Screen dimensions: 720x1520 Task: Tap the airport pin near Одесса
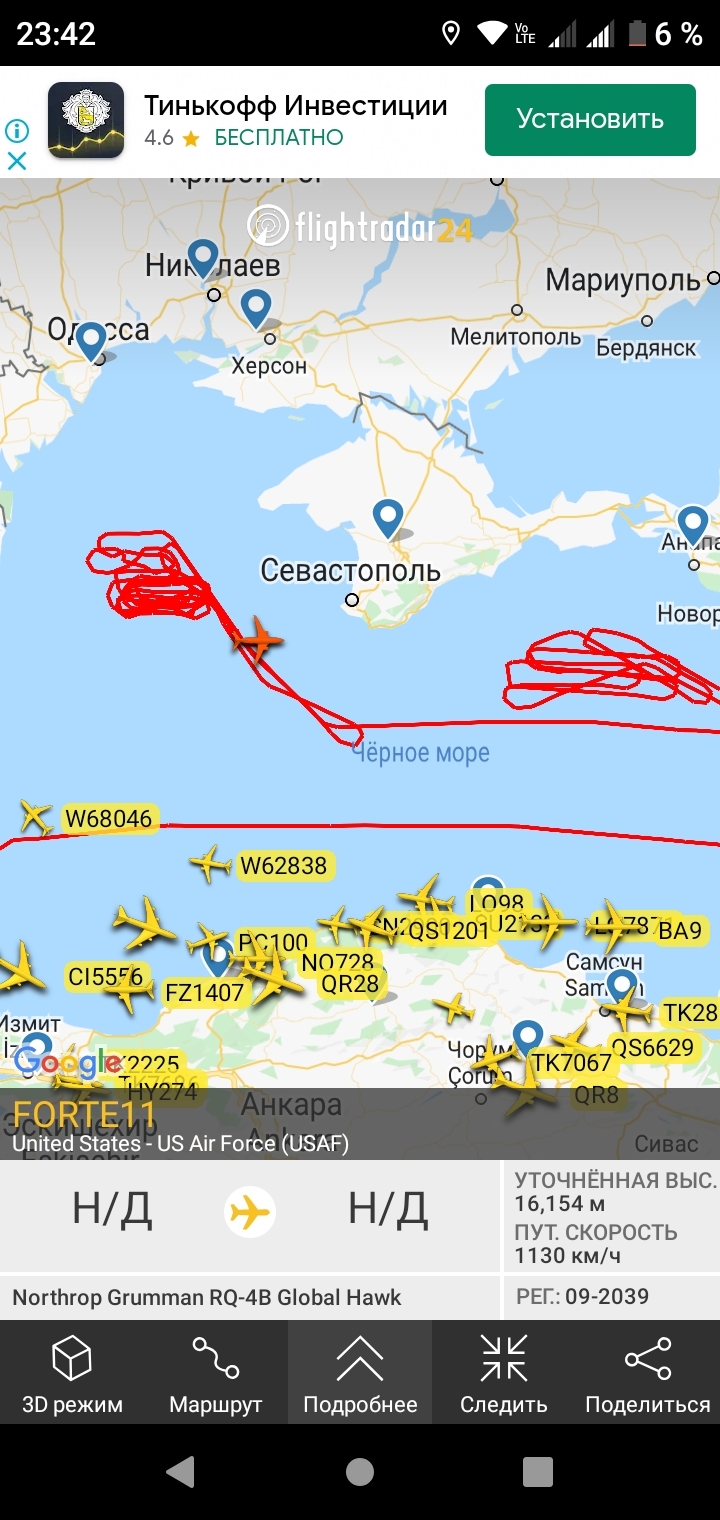pos(91,340)
